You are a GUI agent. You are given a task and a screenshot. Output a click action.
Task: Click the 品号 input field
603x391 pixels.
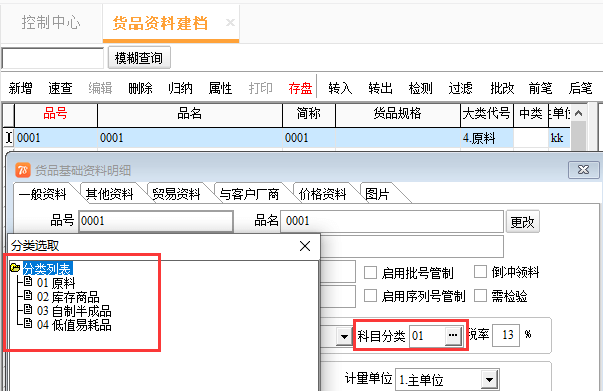click(156, 221)
